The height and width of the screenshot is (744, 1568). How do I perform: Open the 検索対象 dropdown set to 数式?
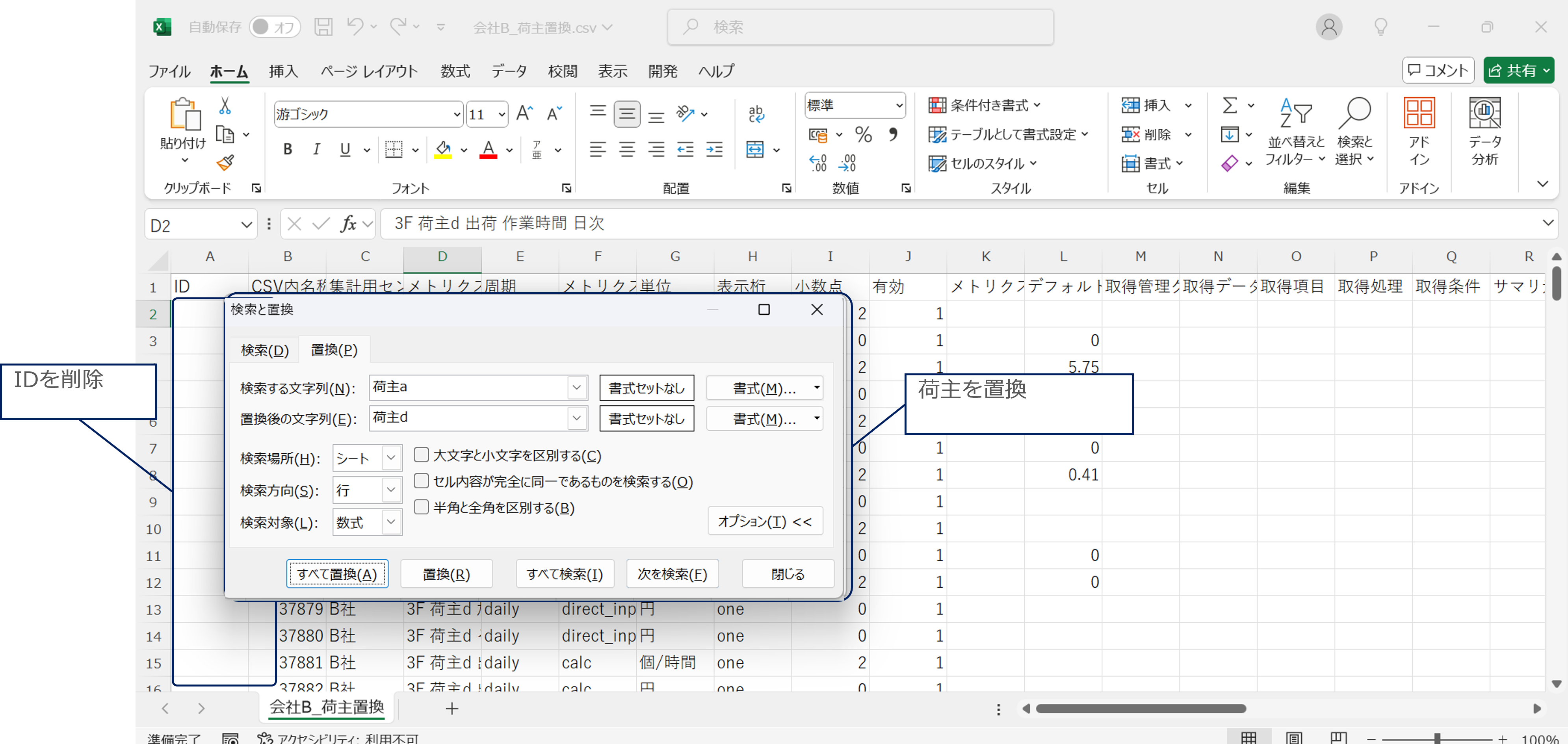click(x=391, y=522)
